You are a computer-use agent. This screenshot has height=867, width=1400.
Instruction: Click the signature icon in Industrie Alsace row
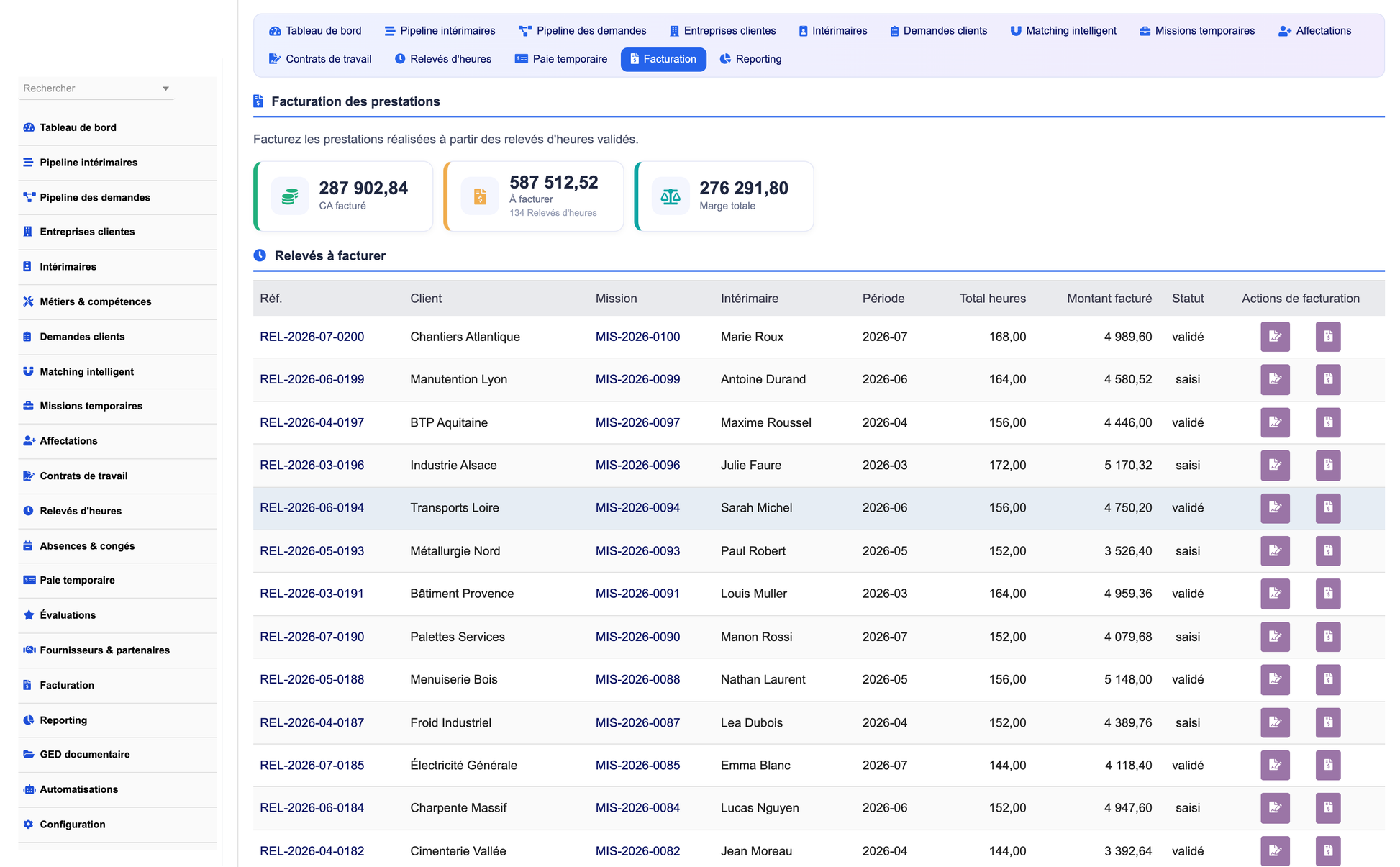point(1275,465)
